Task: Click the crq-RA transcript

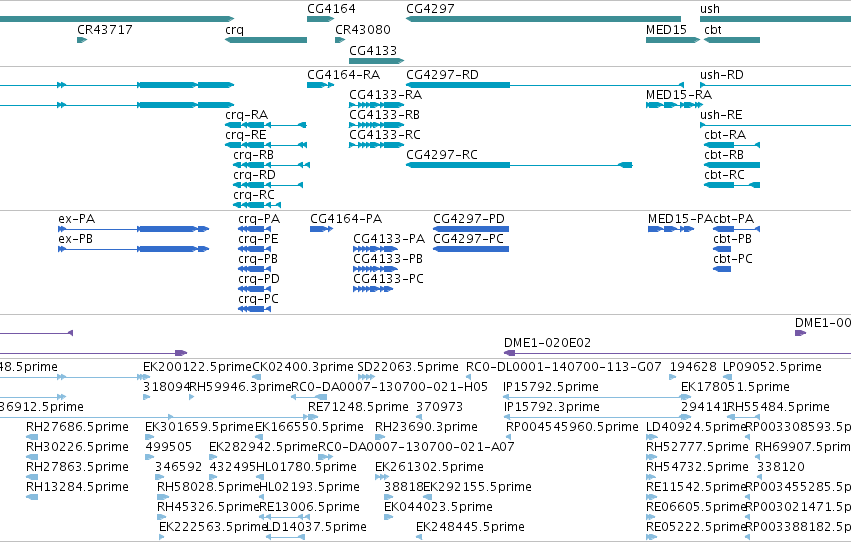Action: tap(266, 125)
